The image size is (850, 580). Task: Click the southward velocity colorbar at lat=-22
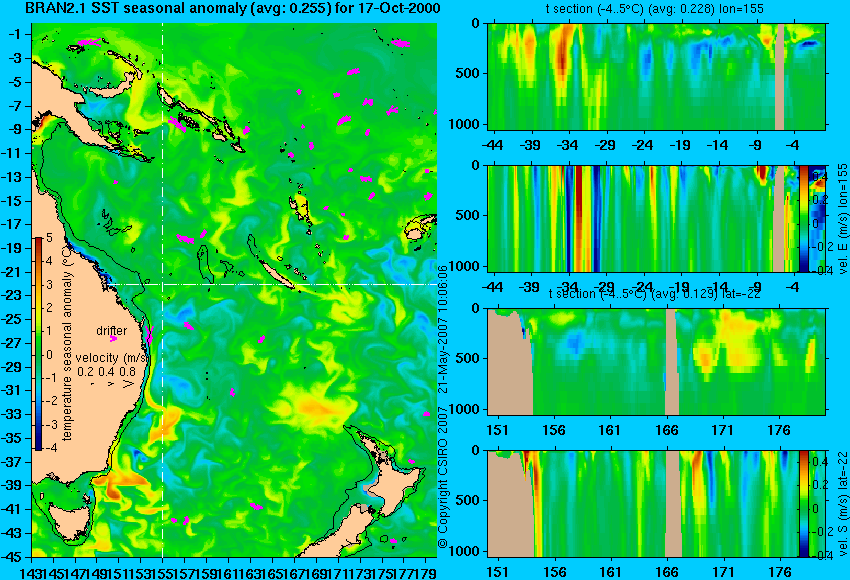(x=803, y=504)
